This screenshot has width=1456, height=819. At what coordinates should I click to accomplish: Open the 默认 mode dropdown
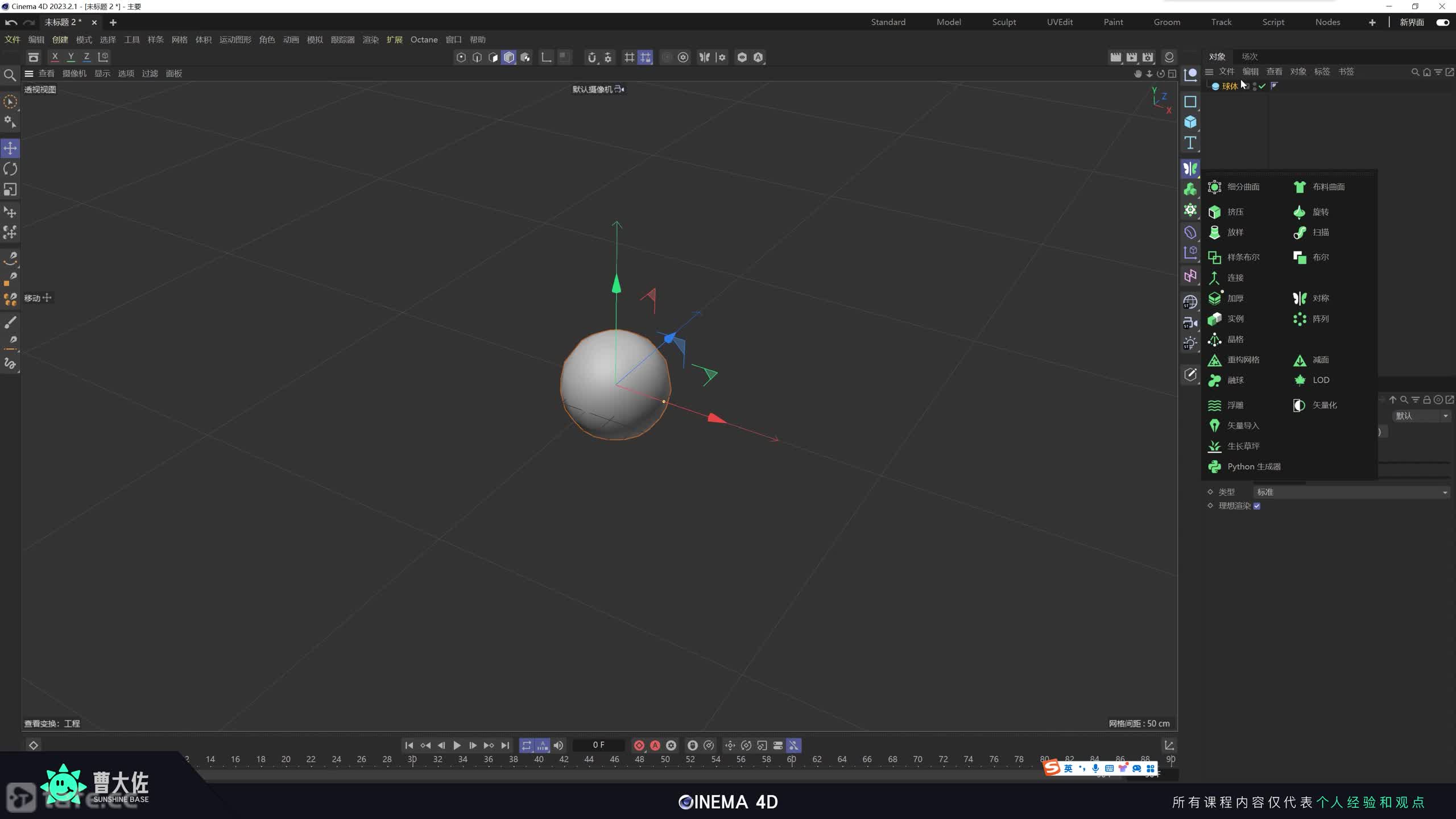pyautogui.click(x=1421, y=416)
